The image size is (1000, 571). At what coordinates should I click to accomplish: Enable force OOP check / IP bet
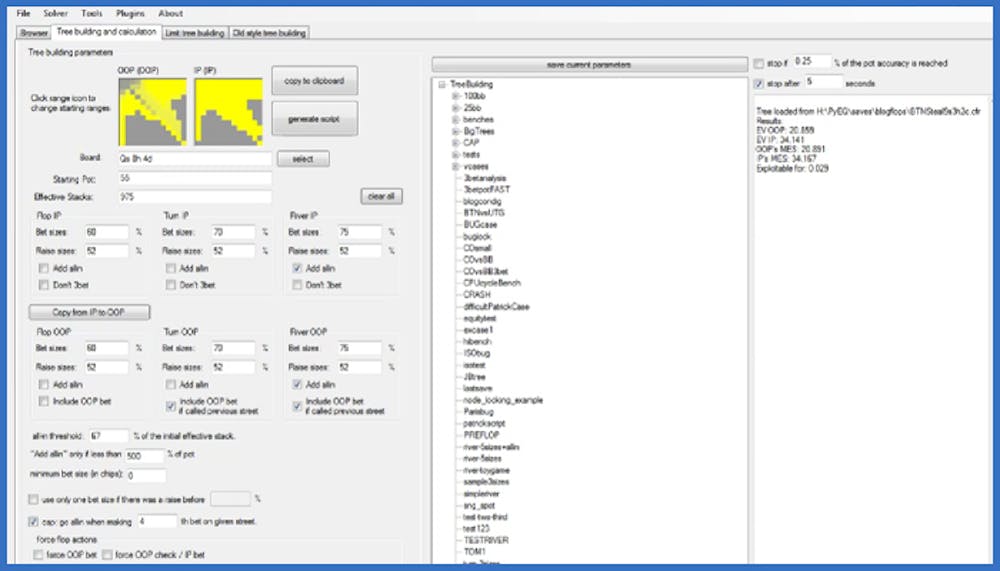tap(107, 555)
